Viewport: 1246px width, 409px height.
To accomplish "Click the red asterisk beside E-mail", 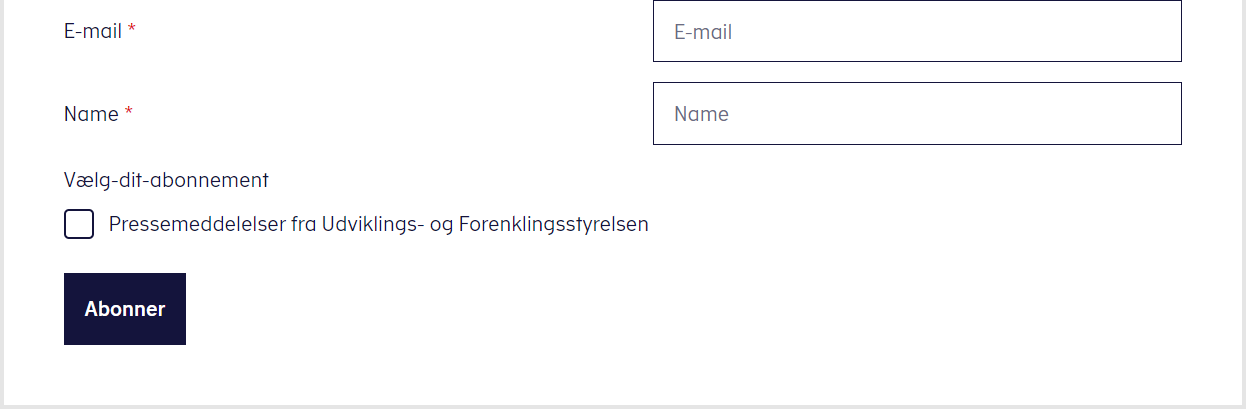I will point(132,31).
